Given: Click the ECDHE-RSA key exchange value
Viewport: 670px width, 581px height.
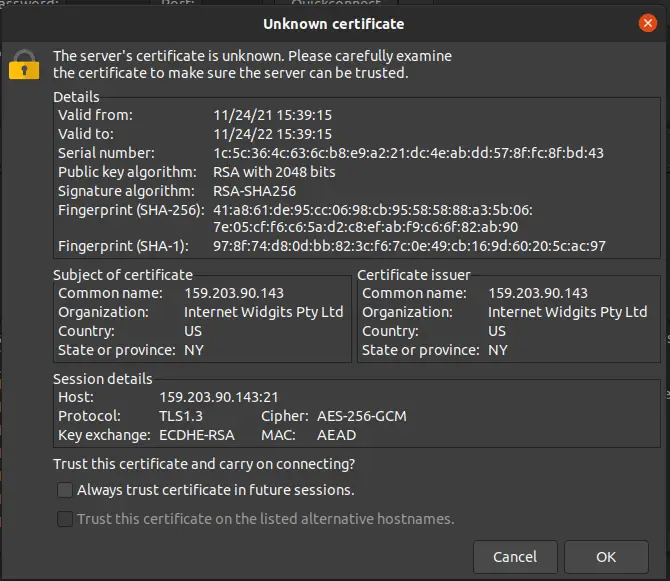Looking at the screenshot, I should tap(197, 435).
